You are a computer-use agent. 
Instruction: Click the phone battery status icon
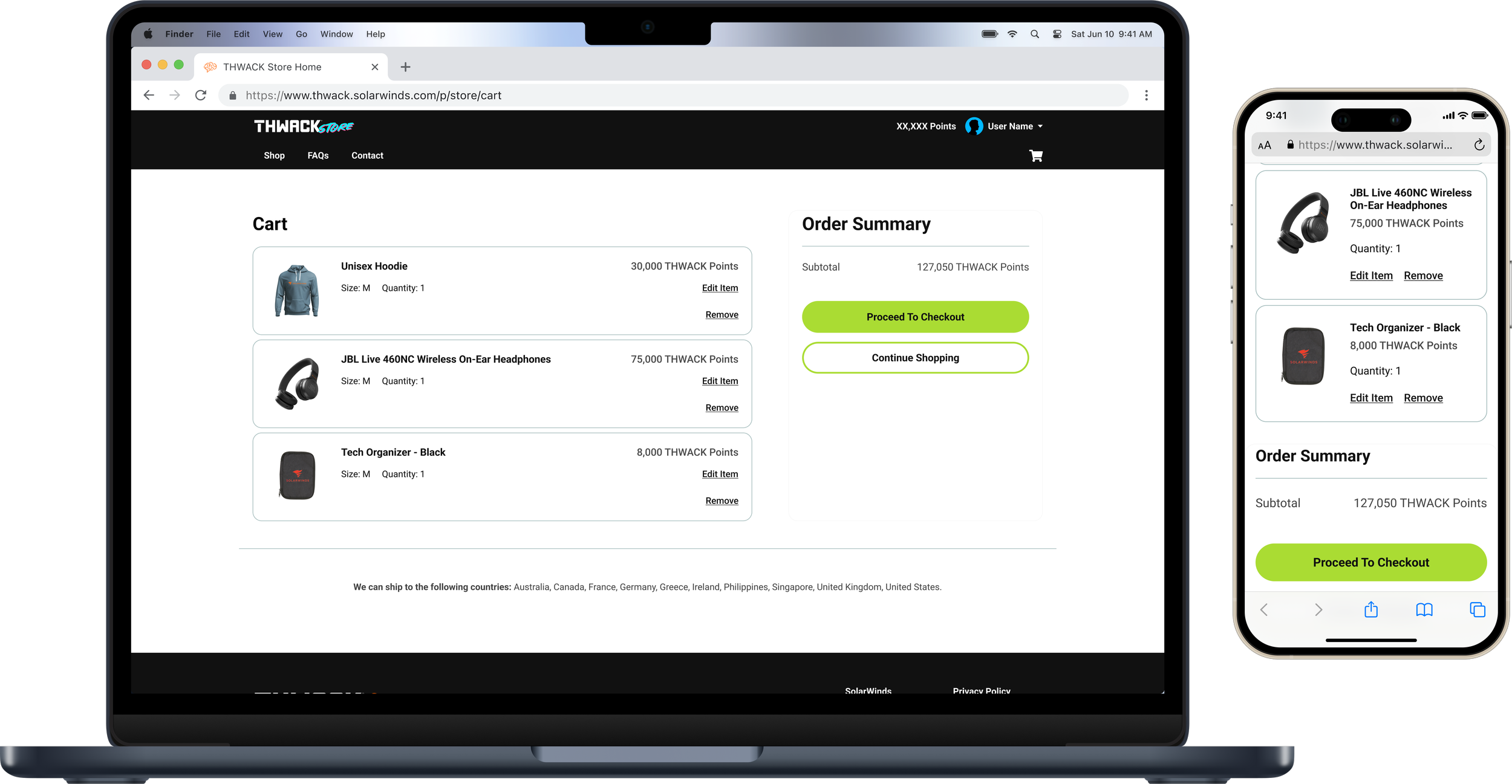(x=1479, y=115)
